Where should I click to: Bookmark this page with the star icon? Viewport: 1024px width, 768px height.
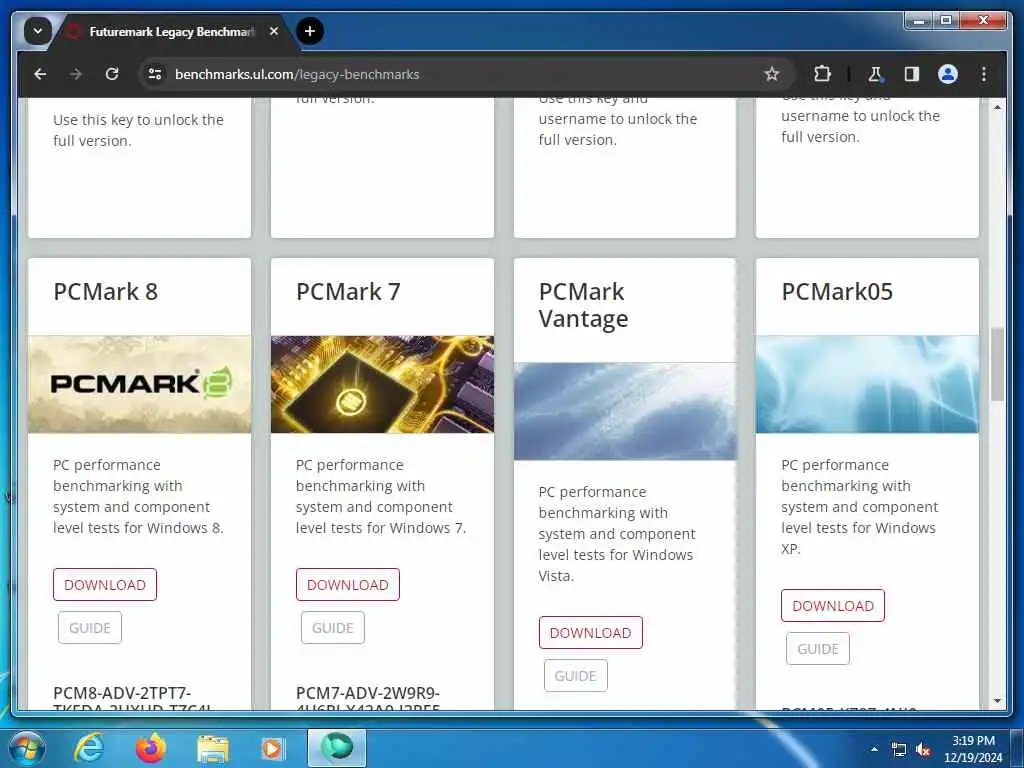point(772,74)
